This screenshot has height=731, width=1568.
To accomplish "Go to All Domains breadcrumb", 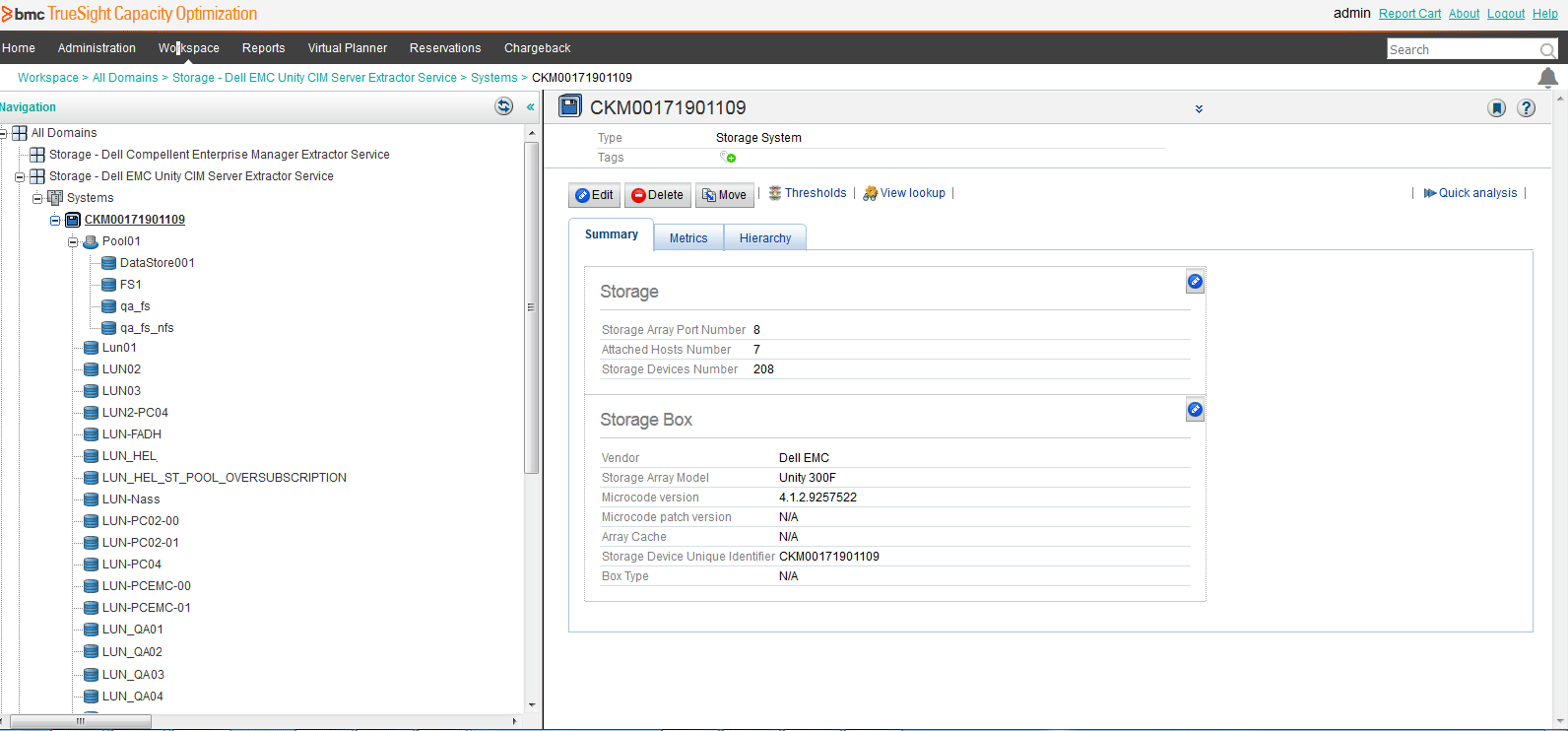I will click(125, 78).
